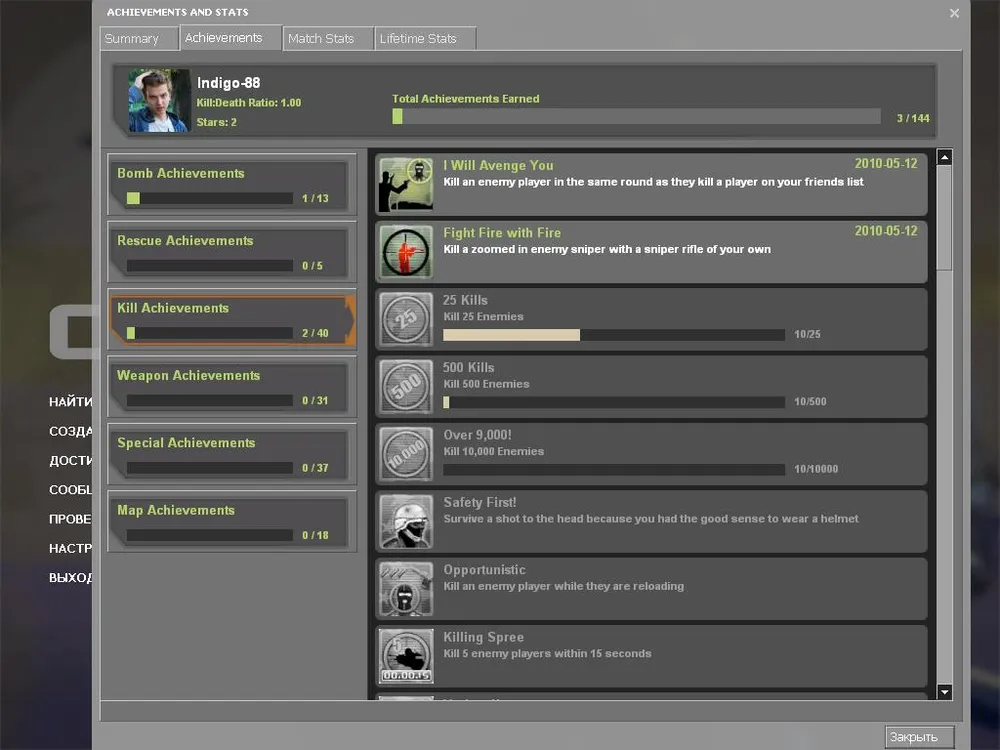Select the Weapon Achievements category
1000x750 pixels.
(232, 387)
